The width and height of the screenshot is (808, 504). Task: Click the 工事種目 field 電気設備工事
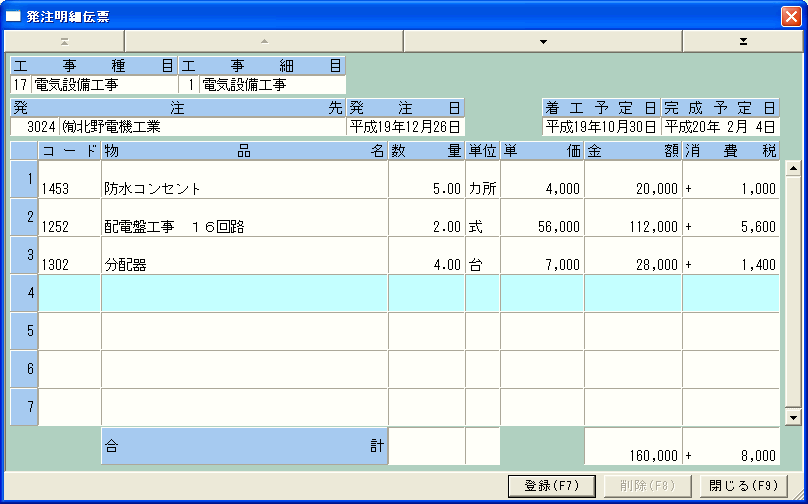click(104, 85)
